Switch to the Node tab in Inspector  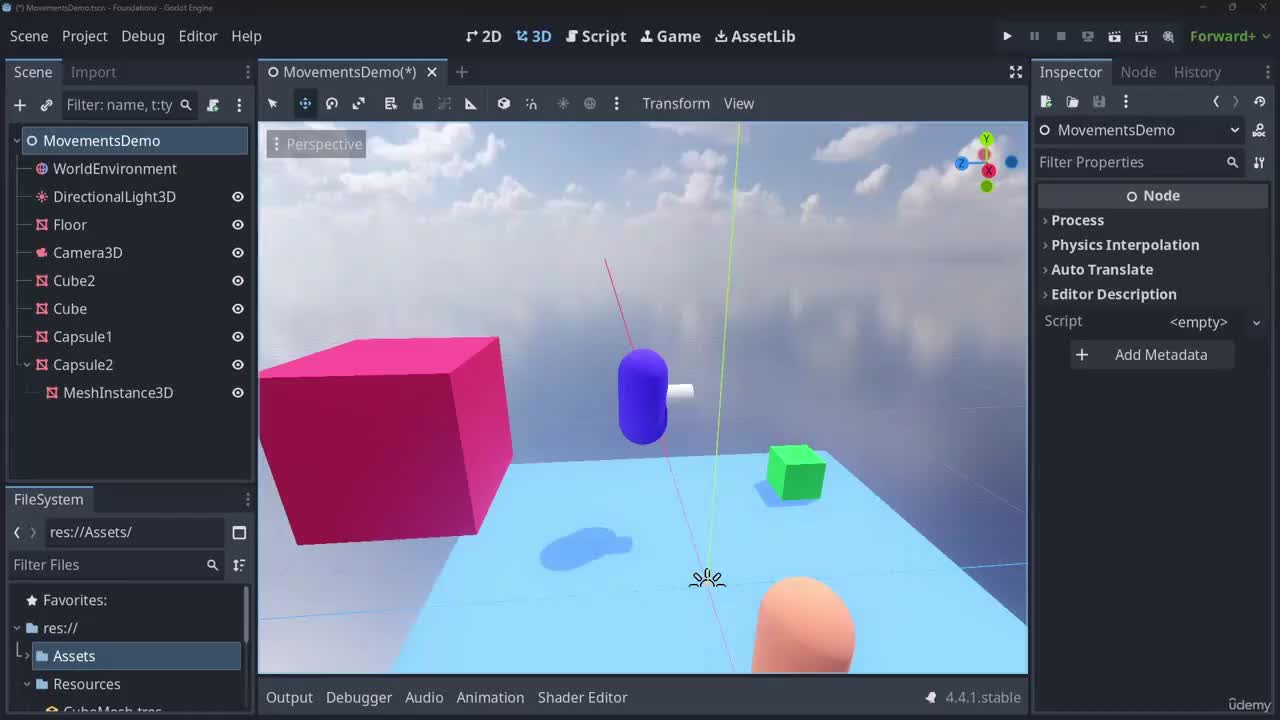click(x=1138, y=72)
